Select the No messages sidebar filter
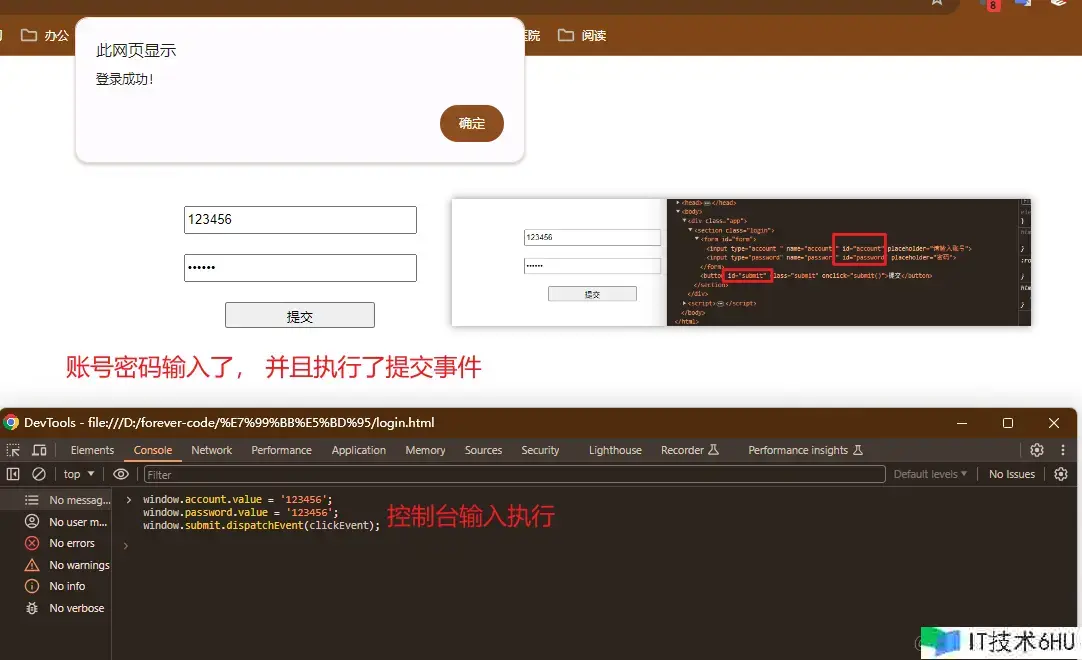 pos(56,500)
